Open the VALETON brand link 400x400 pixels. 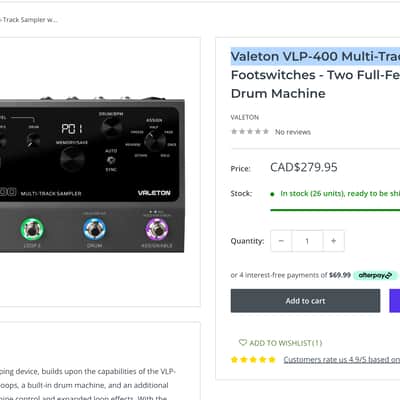coord(245,117)
